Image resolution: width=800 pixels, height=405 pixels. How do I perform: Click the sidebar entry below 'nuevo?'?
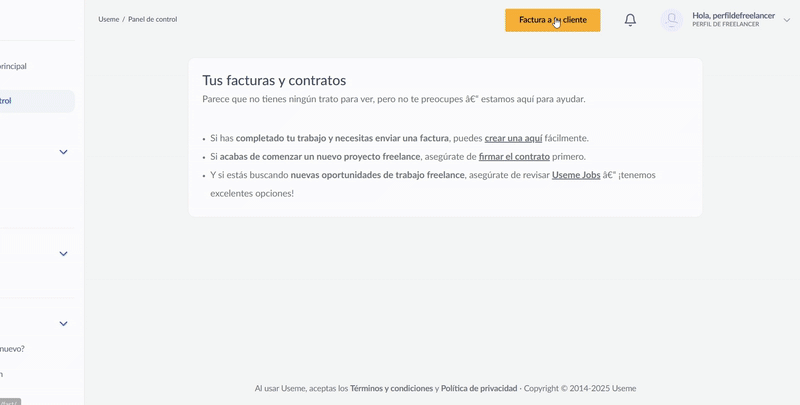click(3, 374)
